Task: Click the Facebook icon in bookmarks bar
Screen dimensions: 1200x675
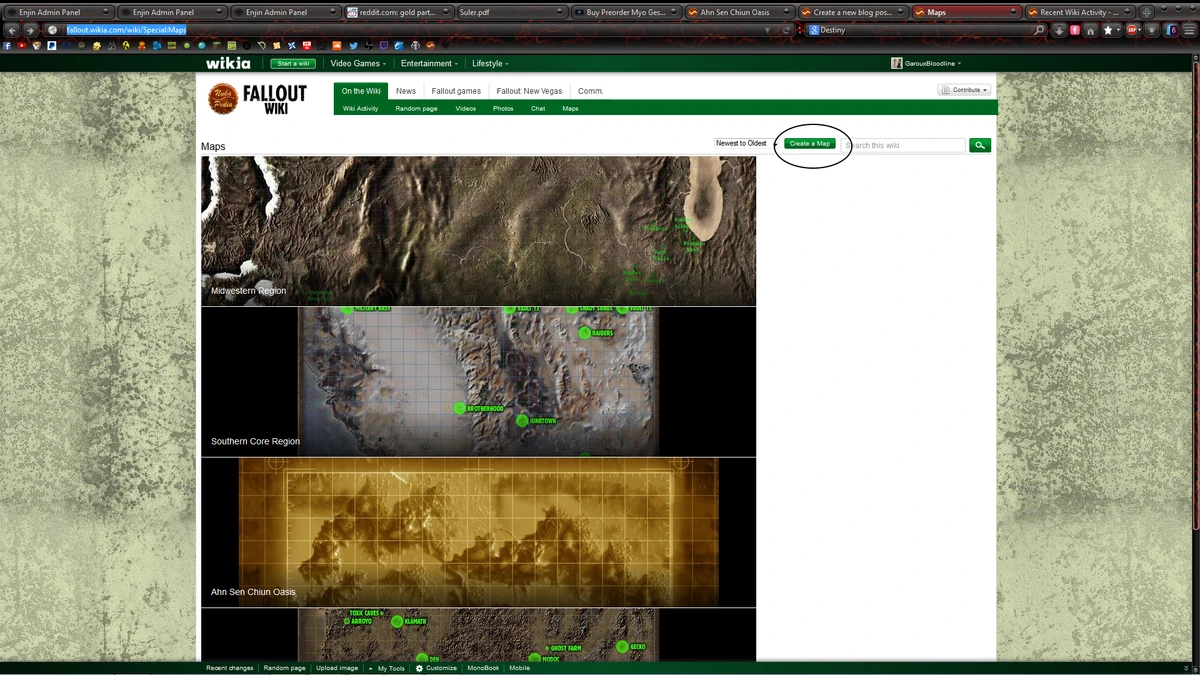Action: 6,45
